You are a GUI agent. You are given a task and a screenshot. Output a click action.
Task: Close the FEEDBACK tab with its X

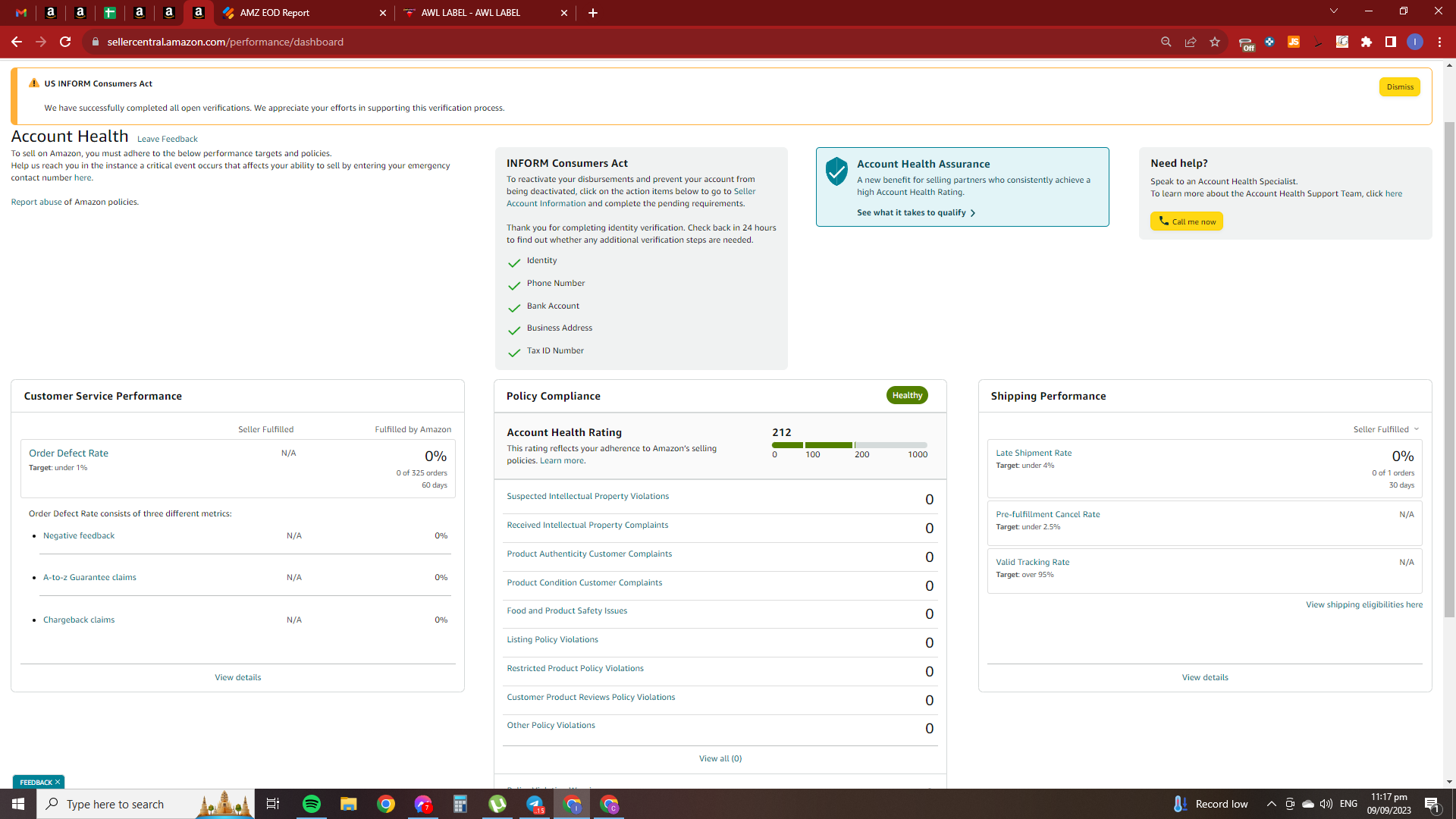(58, 782)
